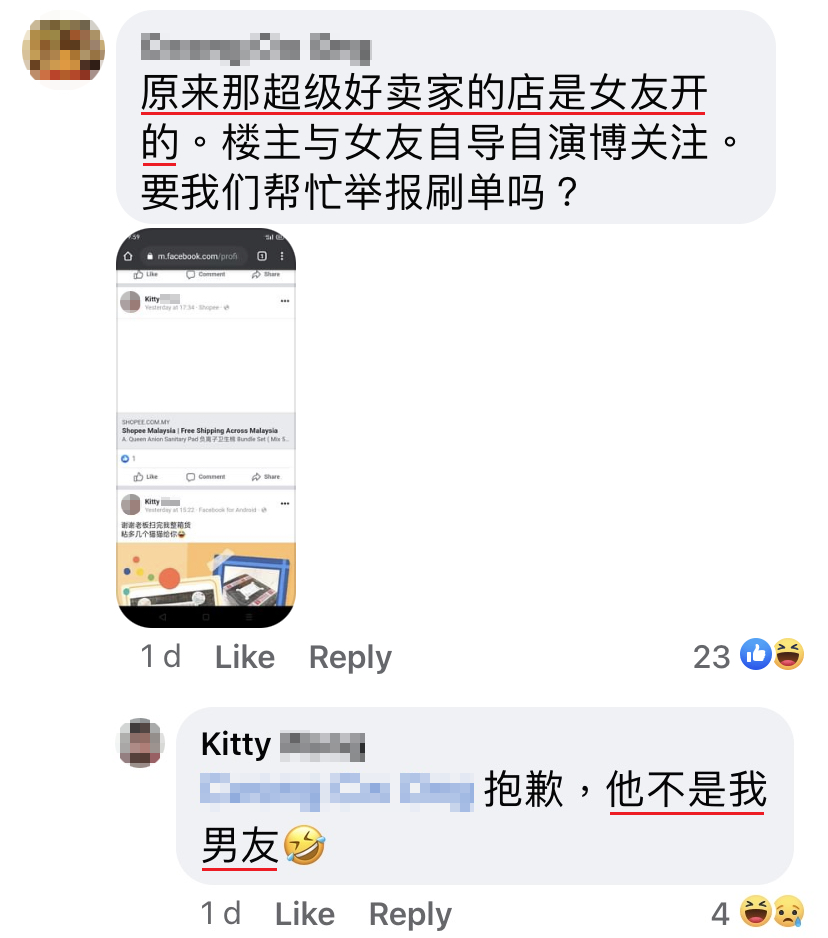The width and height of the screenshot is (828, 938).
Task: Open the 4 reactions count on Kitty's reply
Action: point(720,913)
